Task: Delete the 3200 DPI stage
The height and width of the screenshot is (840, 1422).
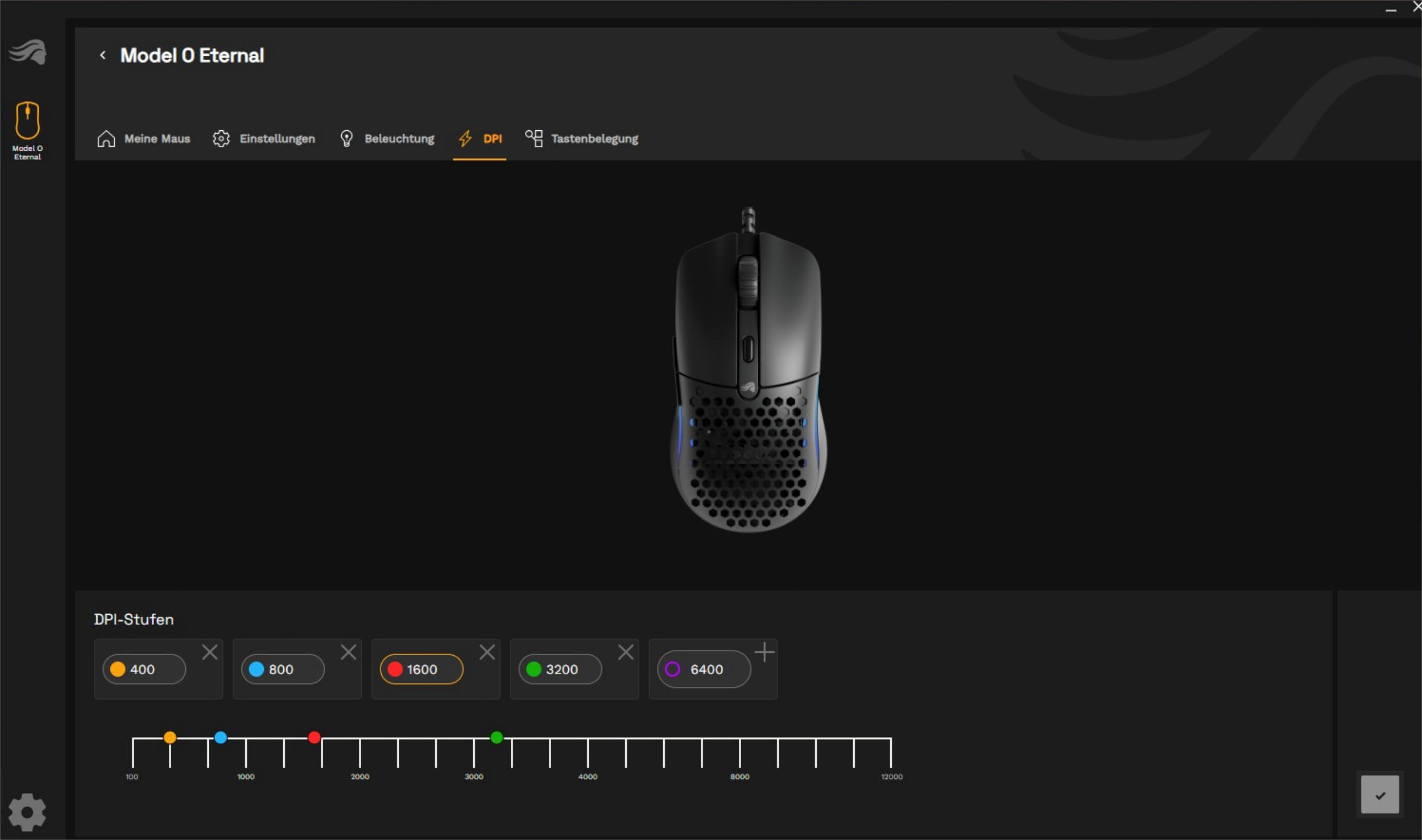Action: pos(626,652)
